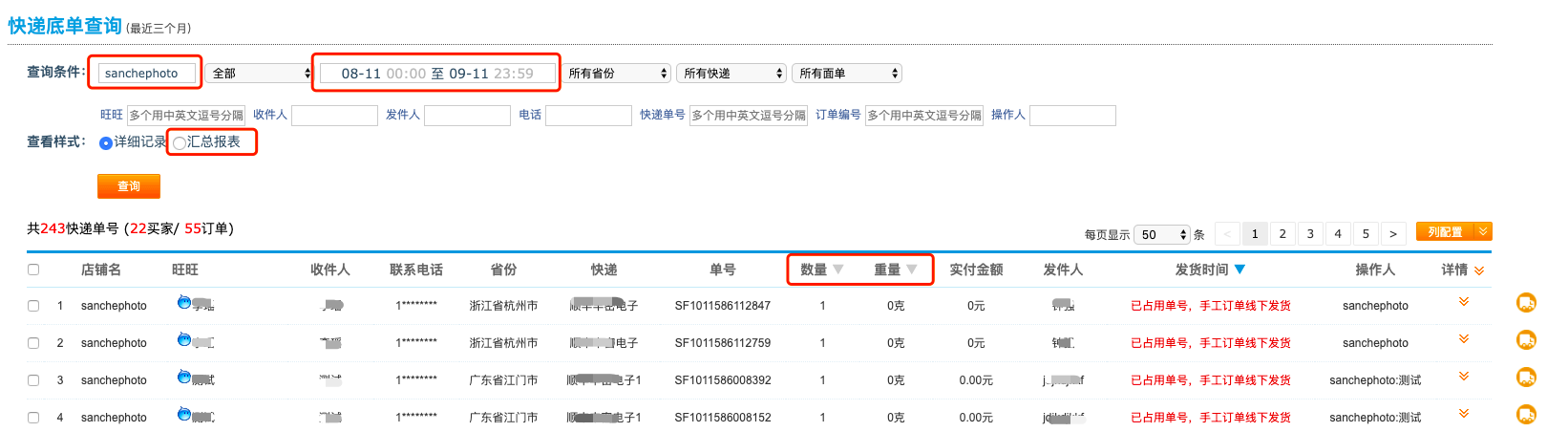Click the Wangwang chat icon in row 3
Viewport: 1568px width, 432px height.
click(x=184, y=378)
